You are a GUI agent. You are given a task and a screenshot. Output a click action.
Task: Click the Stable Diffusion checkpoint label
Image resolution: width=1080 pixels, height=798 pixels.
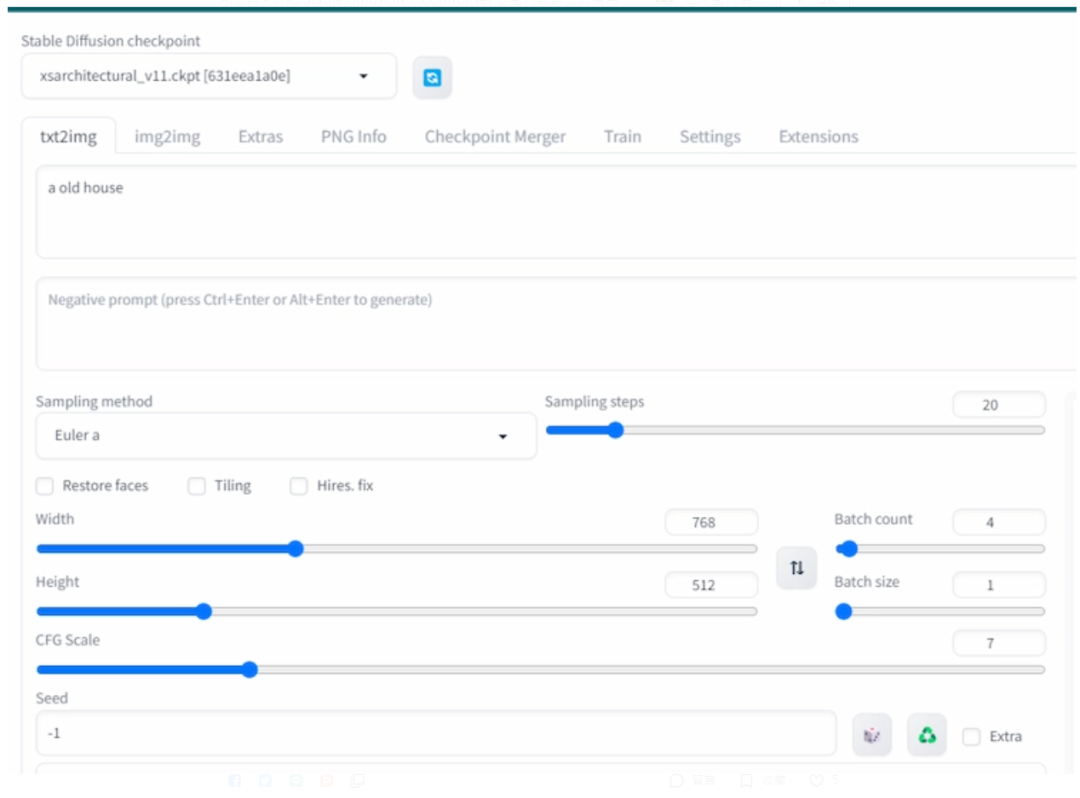pos(110,41)
